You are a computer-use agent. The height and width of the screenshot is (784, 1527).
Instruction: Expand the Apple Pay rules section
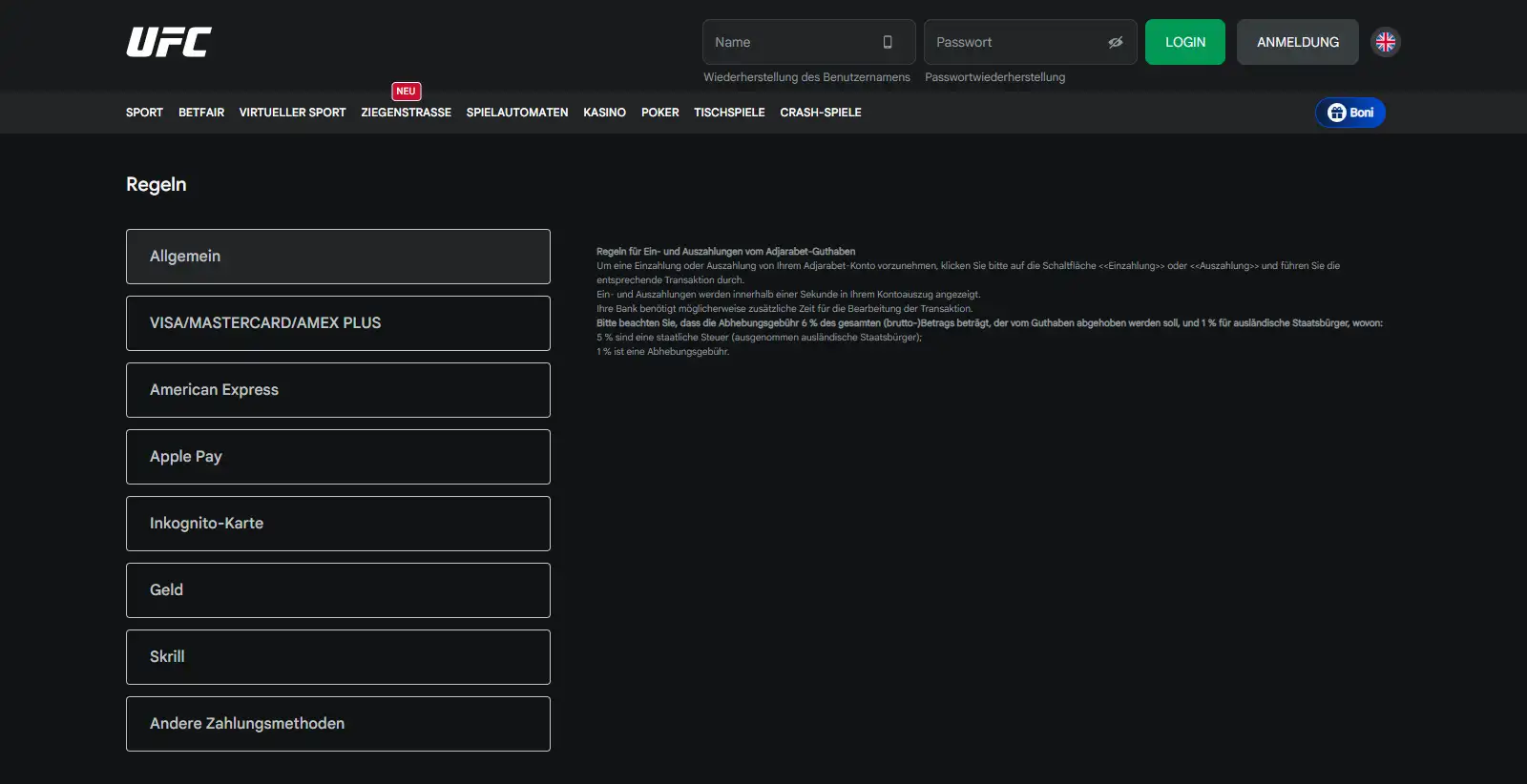[x=338, y=457]
